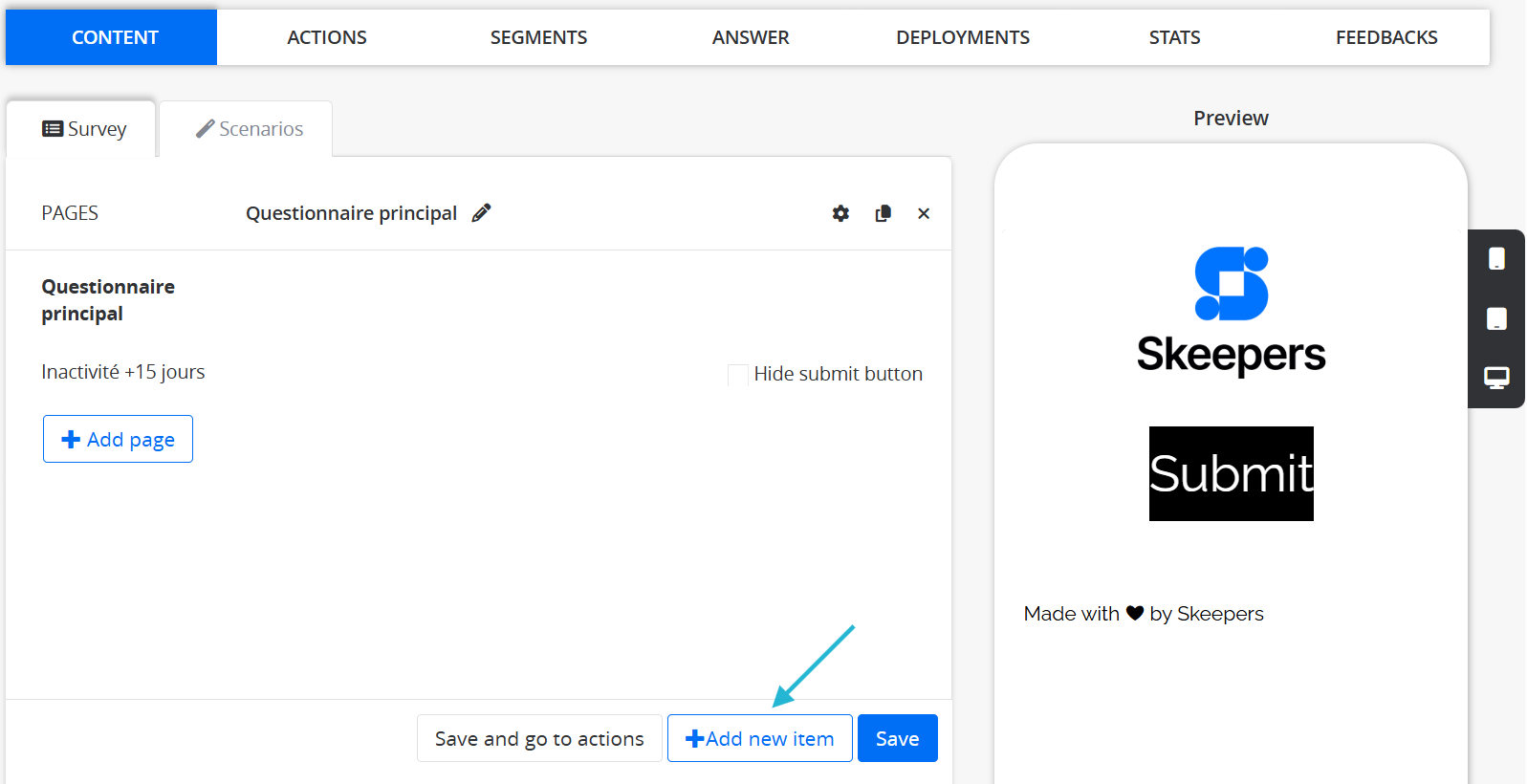Switch preview to mobile phone view
The height and width of the screenshot is (784, 1527).
[x=1496, y=259]
